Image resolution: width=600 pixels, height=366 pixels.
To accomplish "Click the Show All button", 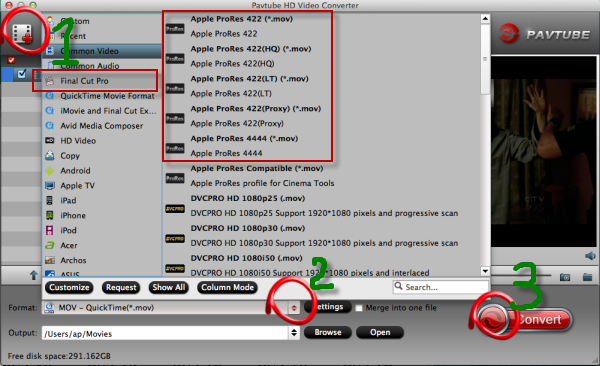I will (169, 287).
